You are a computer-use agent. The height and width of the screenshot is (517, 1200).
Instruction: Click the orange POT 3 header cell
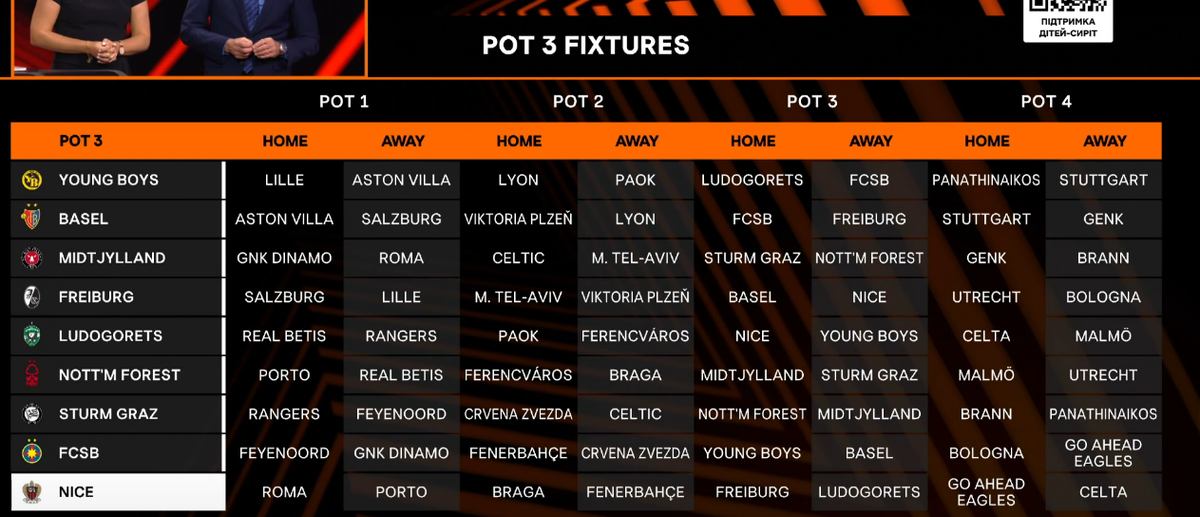point(81,141)
